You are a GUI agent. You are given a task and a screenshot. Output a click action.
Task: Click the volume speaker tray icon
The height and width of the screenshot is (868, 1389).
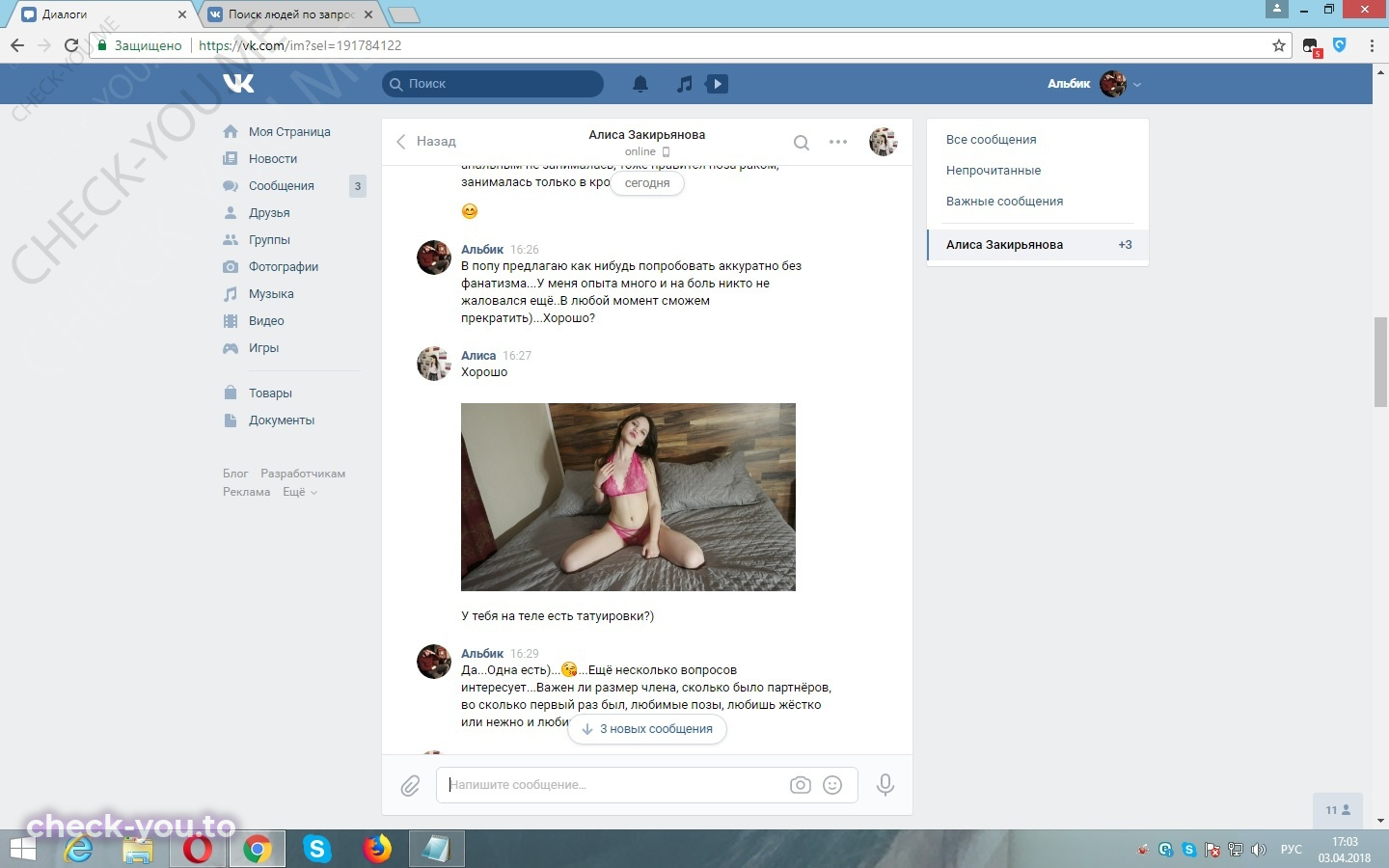coord(1258,850)
